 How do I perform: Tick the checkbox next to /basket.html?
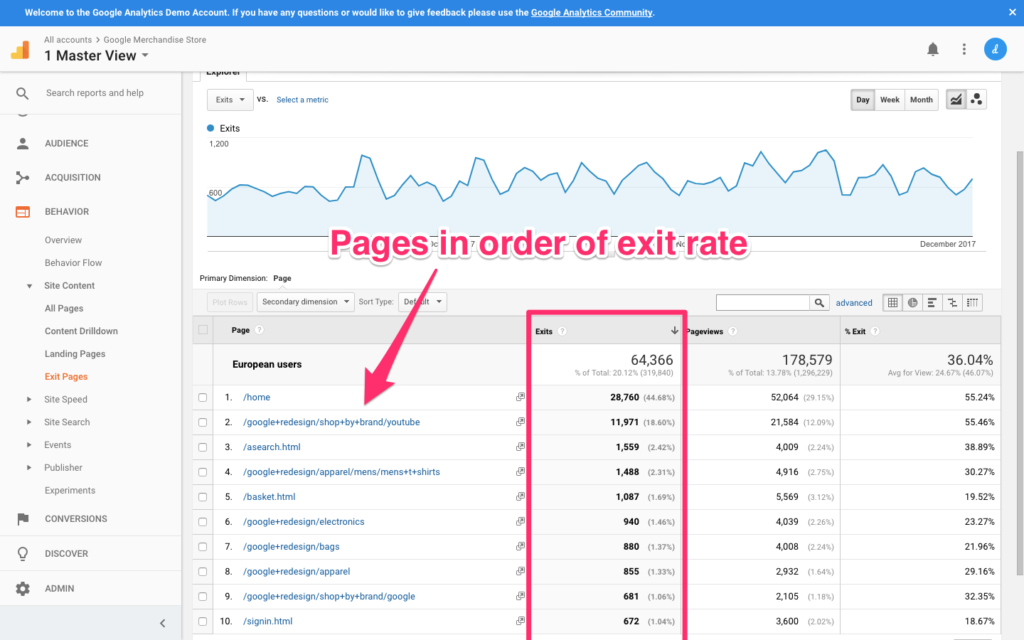tap(203, 497)
